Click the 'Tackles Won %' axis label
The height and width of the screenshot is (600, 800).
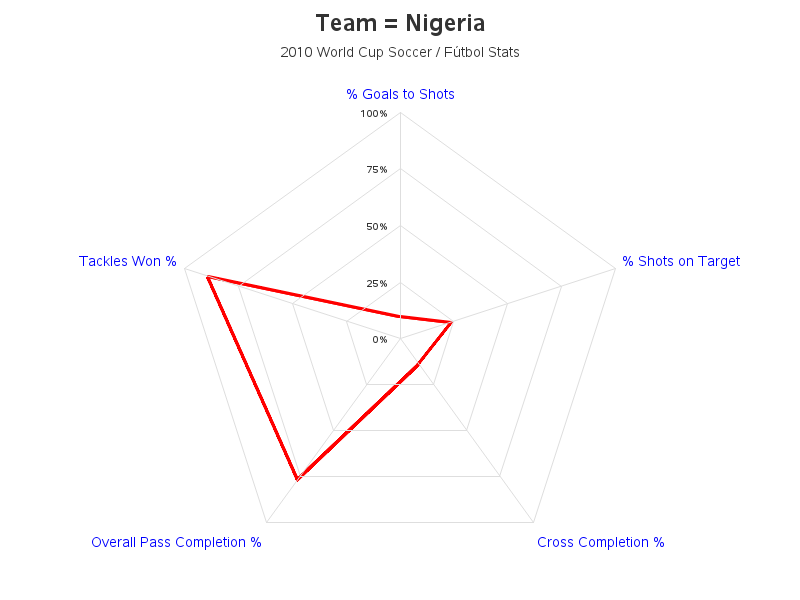(x=128, y=261)
